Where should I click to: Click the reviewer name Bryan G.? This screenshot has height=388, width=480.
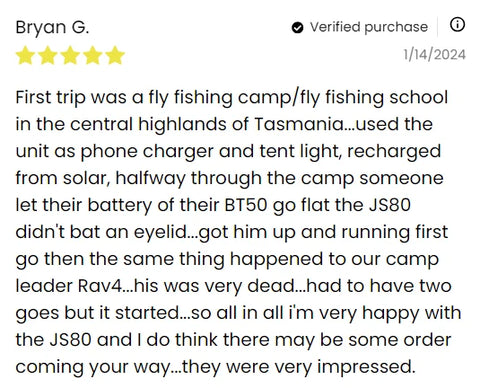point(52,28)
